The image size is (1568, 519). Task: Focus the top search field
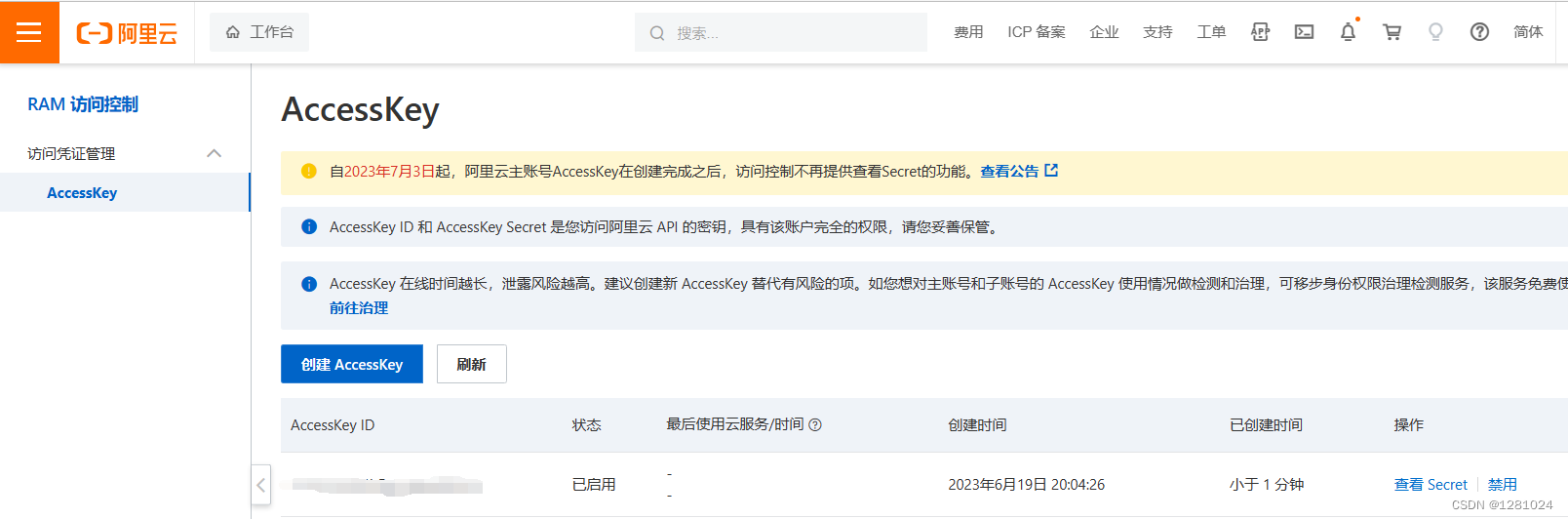click(781, 32)
